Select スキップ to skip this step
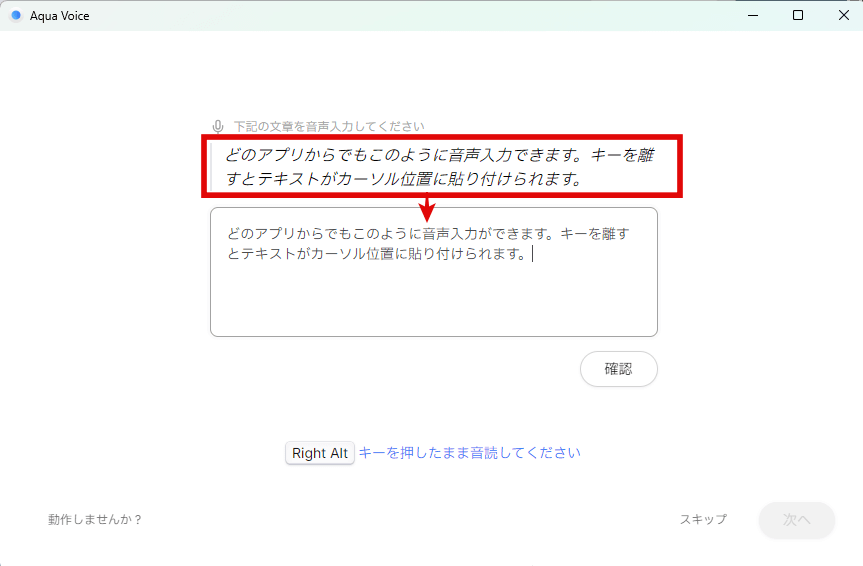The width and height of the screenshot is (863, 566). 703,520
